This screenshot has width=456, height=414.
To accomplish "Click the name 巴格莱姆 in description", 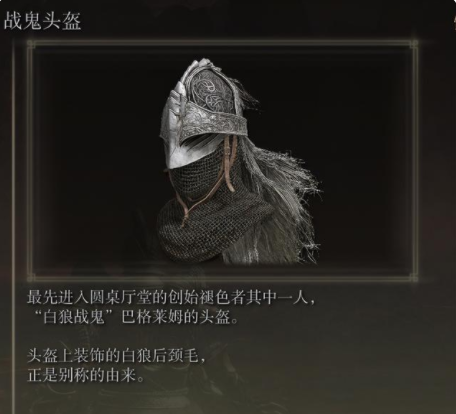I will click(x=151, y=317).
